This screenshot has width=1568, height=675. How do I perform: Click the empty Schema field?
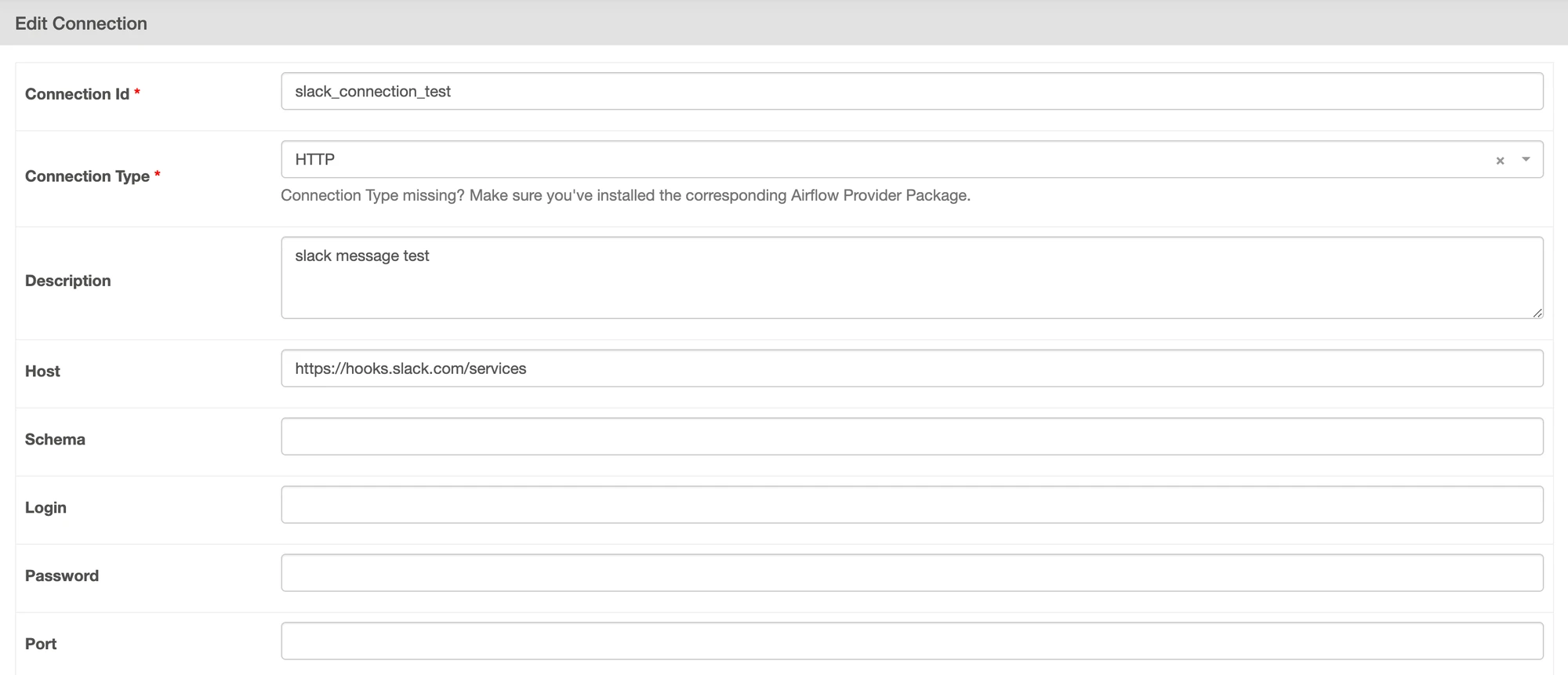[912, 437]
